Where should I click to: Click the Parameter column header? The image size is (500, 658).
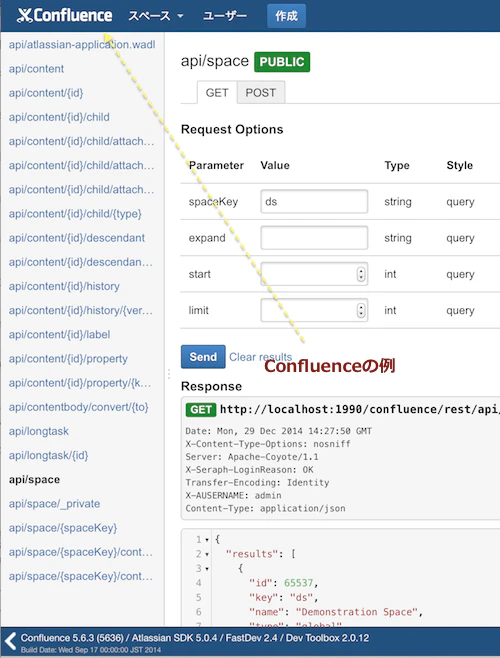click(x=216, y=165)
